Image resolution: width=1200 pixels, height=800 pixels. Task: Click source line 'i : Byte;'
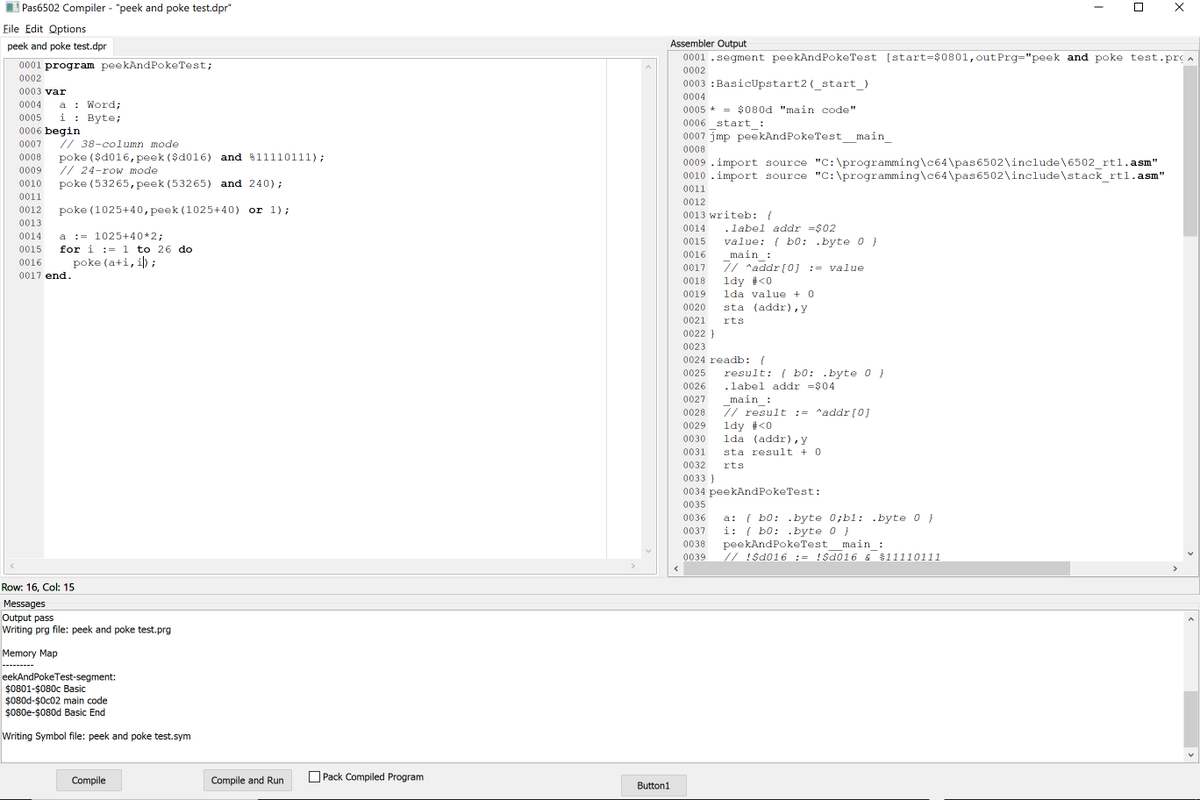pyautogui.click(x=90, y=117)
